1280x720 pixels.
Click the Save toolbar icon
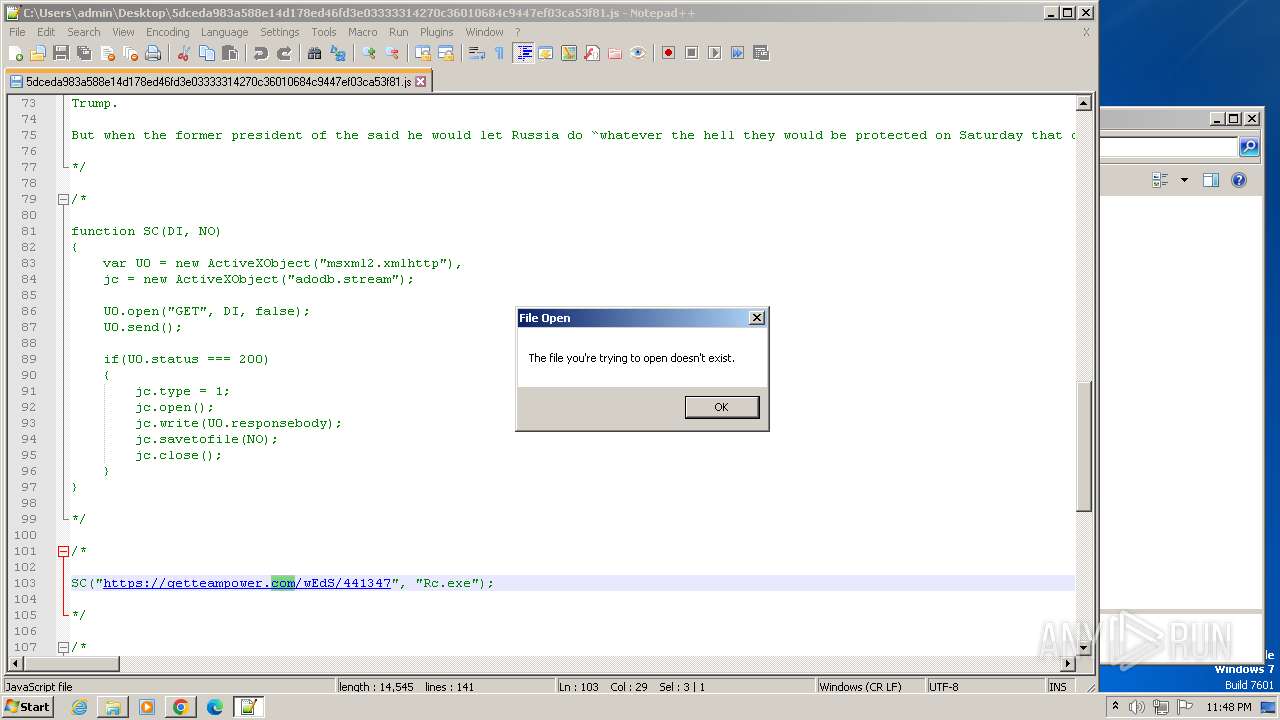(x=61, y=53)
